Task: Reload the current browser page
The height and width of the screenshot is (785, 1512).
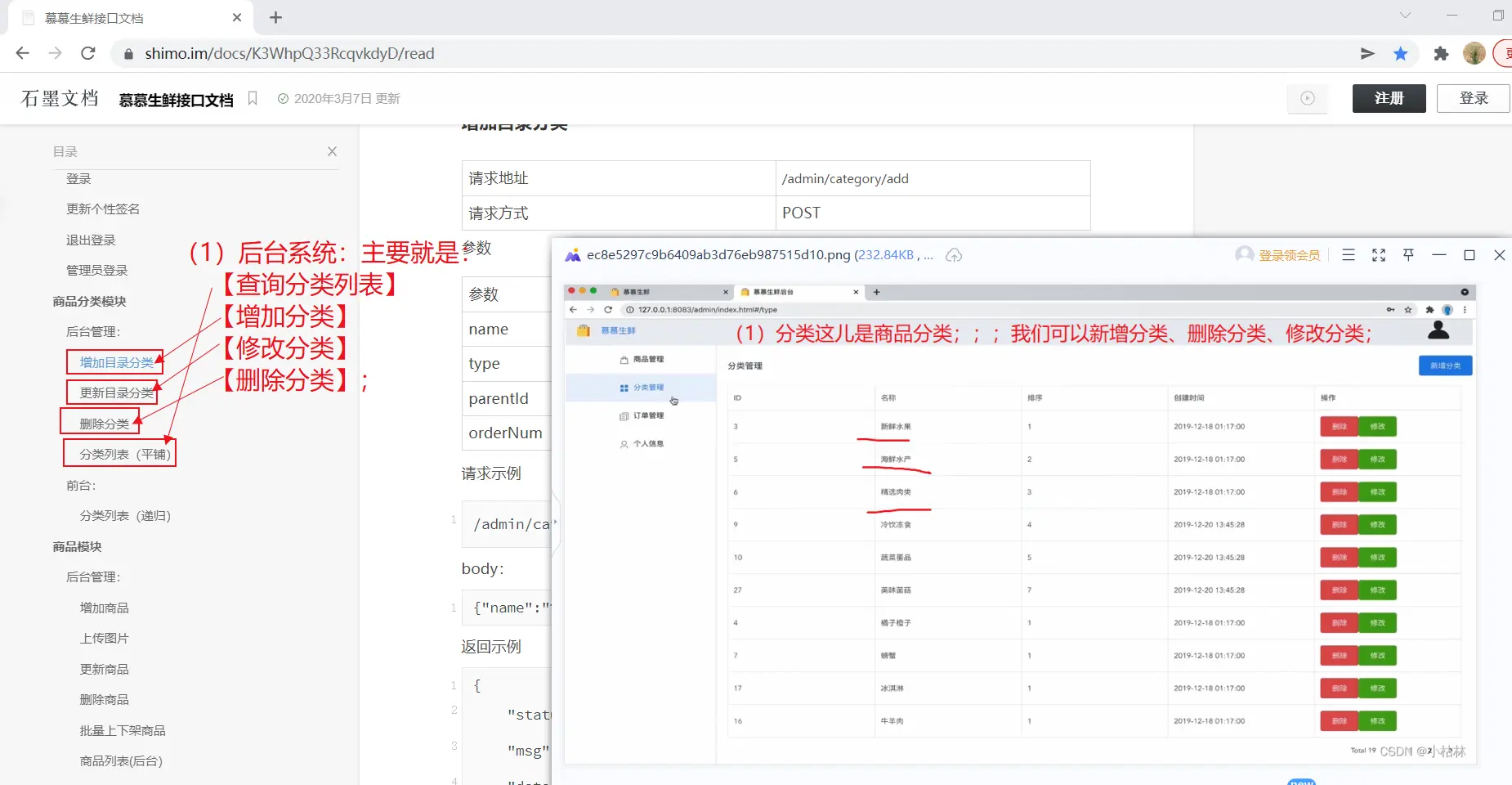Action: pyautogui.click(x=88, y=54)
